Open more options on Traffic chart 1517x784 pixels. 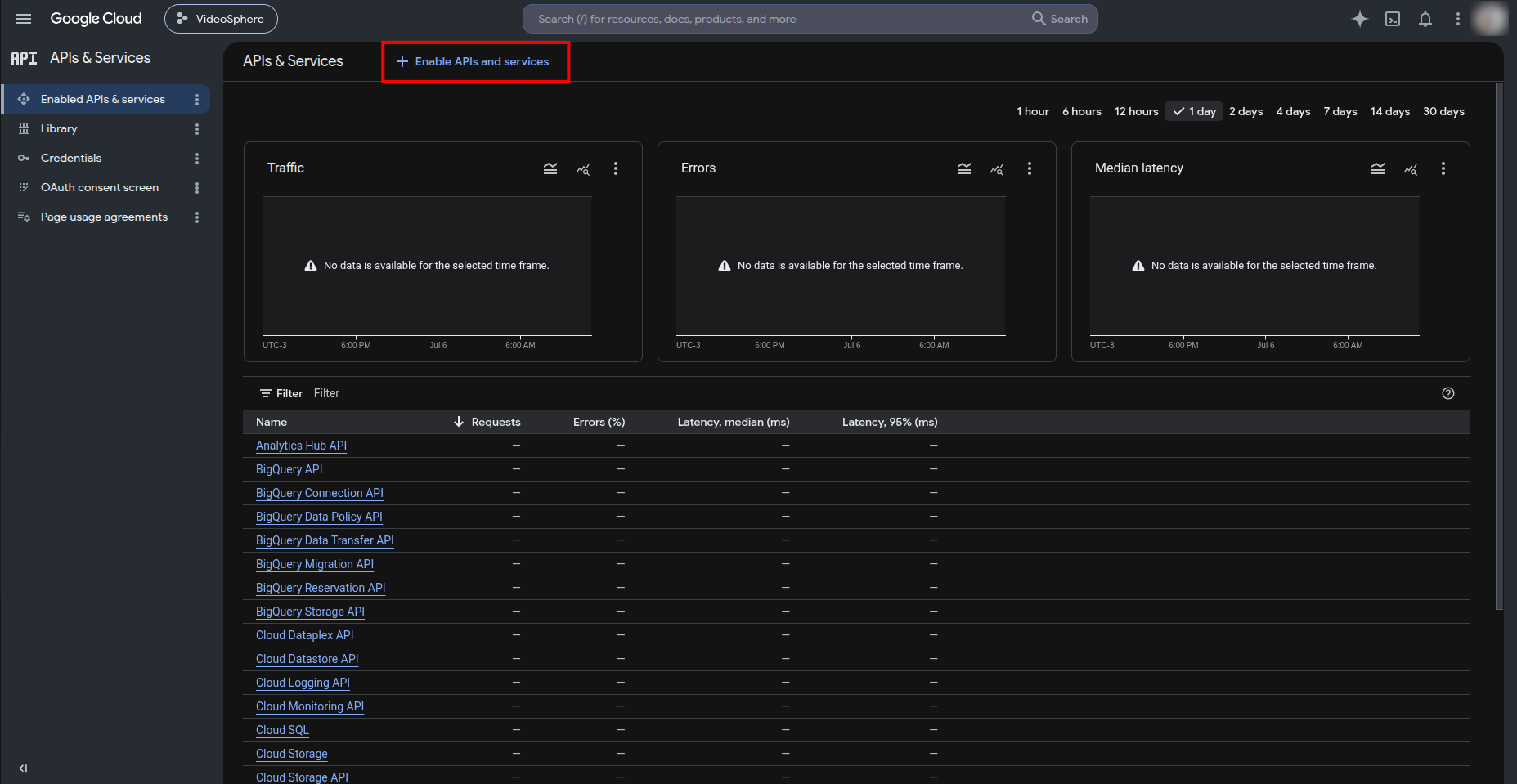coord(616,168)
